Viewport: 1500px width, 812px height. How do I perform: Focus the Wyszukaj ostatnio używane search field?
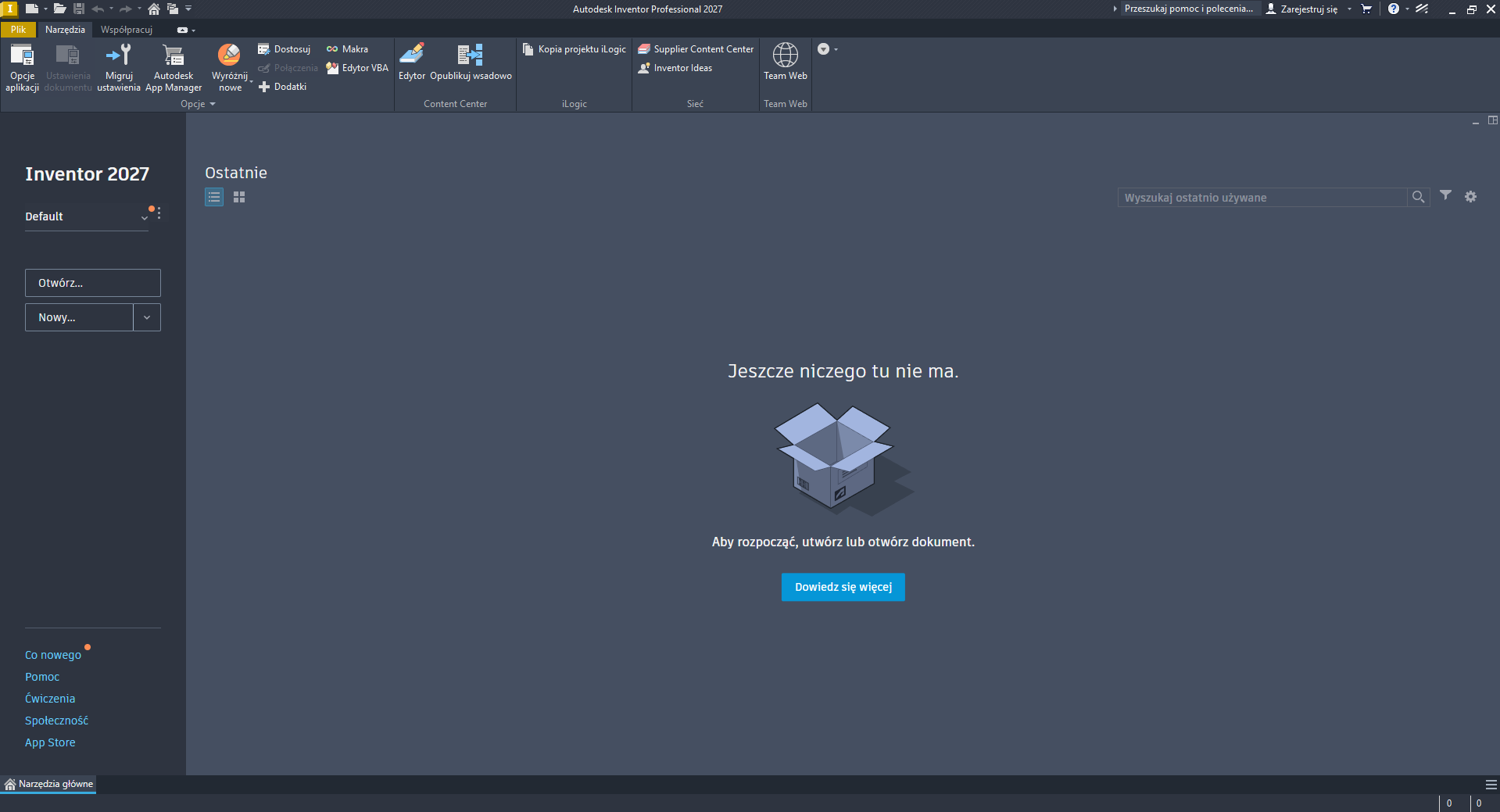1262,198
